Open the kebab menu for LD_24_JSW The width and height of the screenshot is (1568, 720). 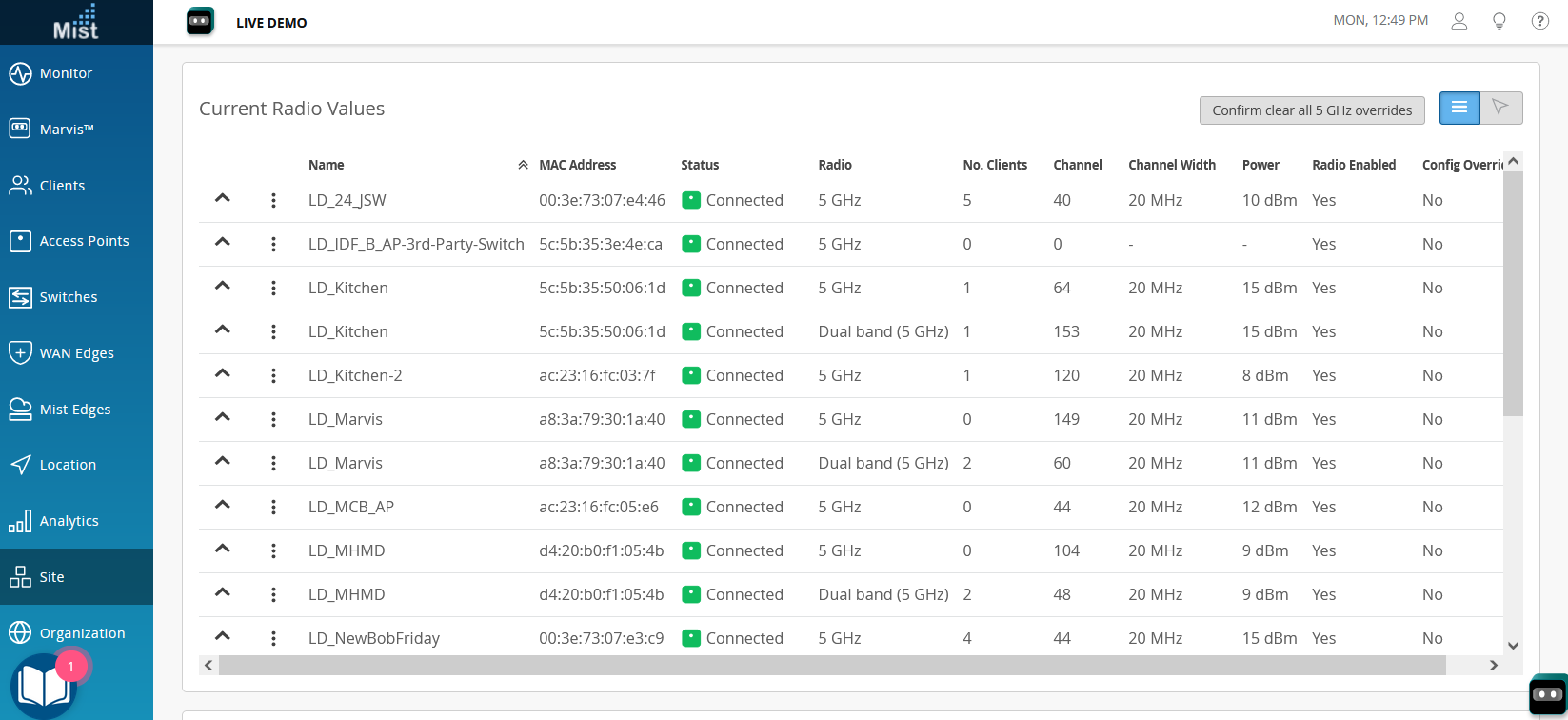click(273, 200)
